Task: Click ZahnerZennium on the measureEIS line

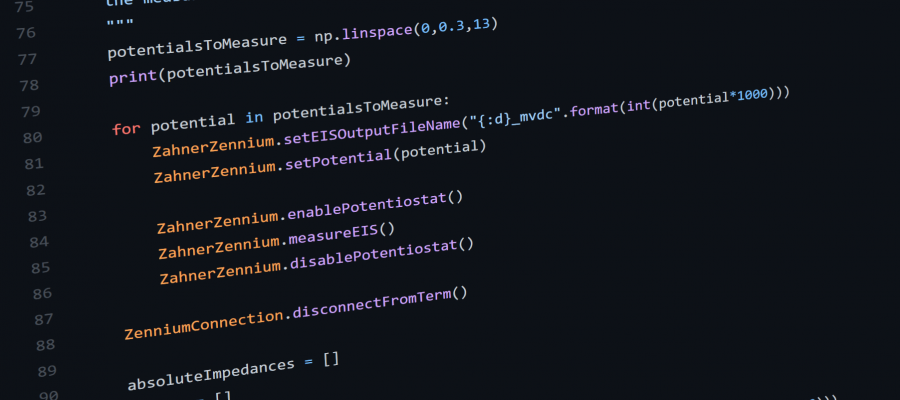Action: click(219, 248)
